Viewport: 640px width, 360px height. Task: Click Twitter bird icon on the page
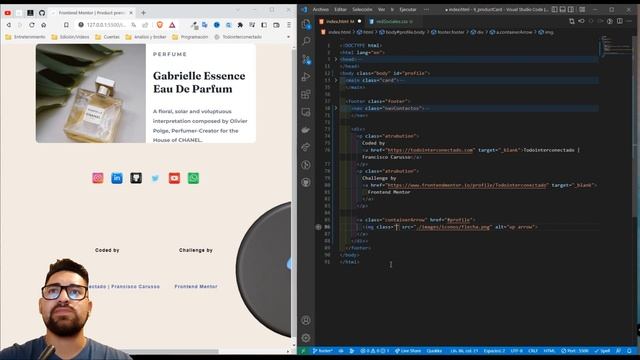click(155, 178)
